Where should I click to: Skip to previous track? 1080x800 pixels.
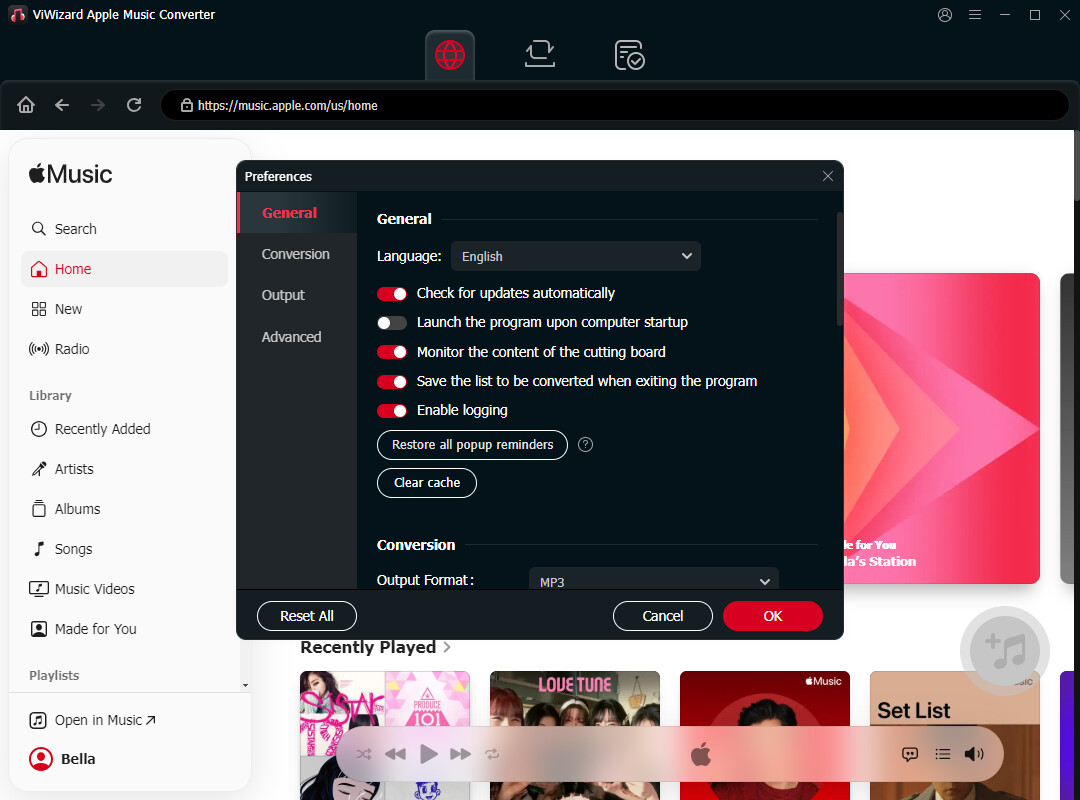pos(395,754)
